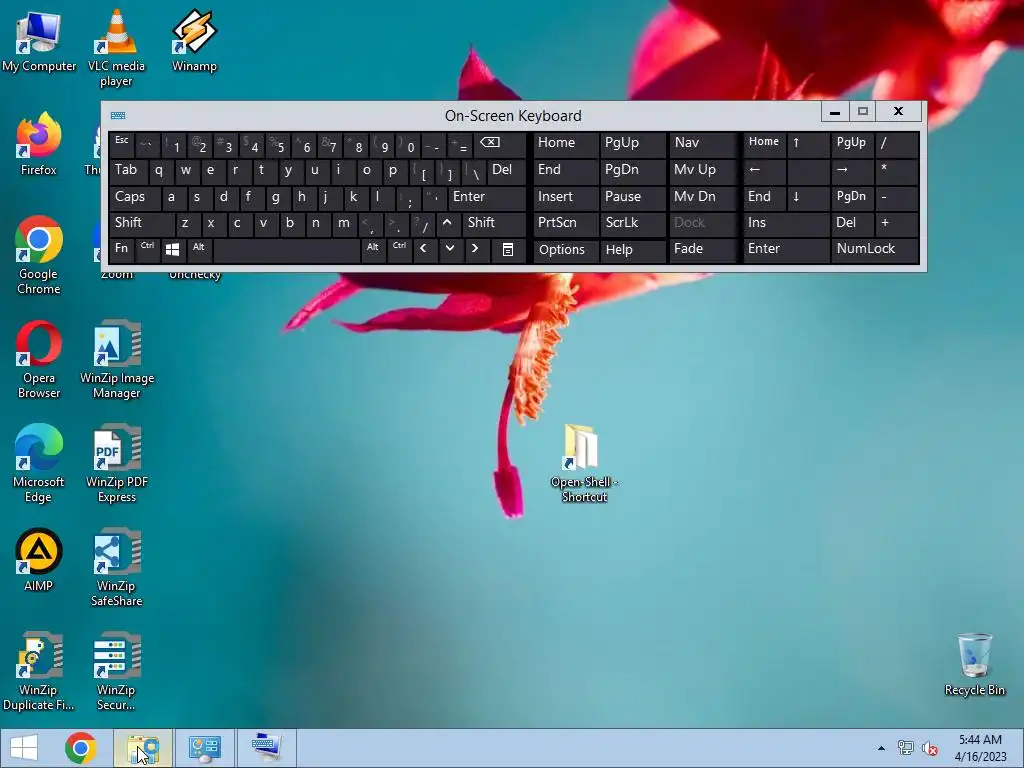Viewport: 1024px width, 768px height.
Task: Select the Recycle Bin icon
Action: [974, 664]
